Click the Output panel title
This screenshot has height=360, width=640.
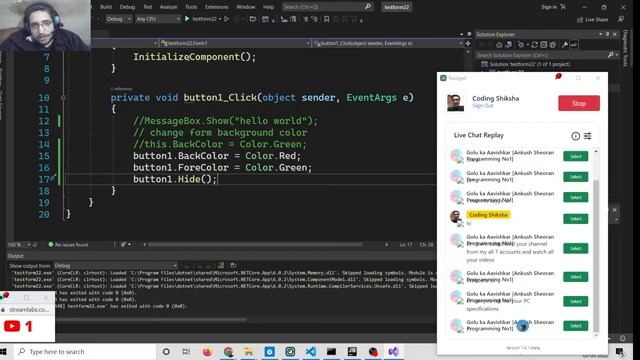[x=16, y=256]
